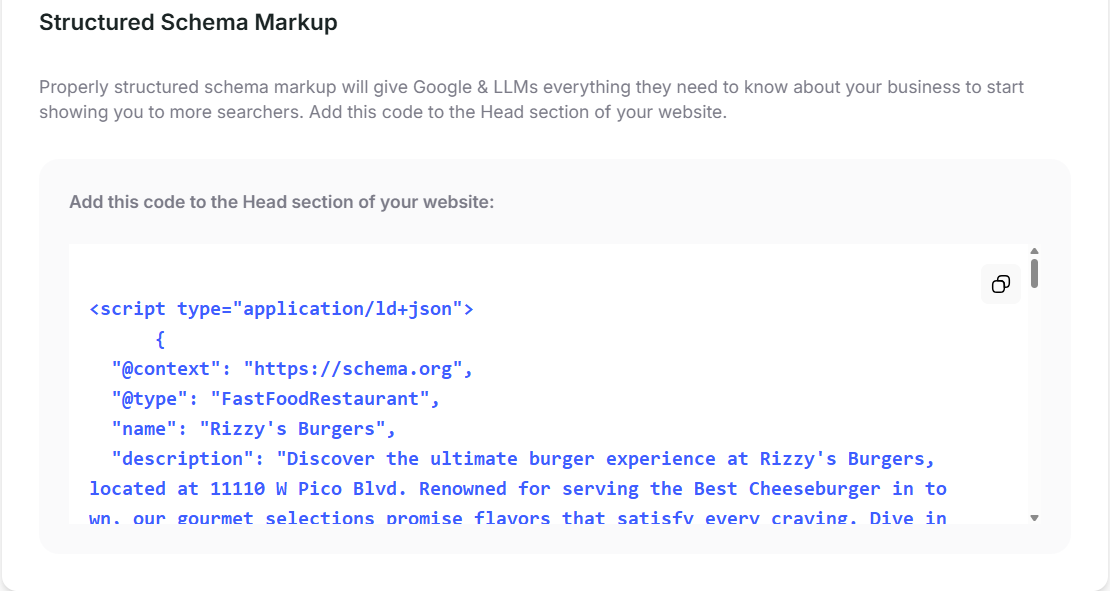Click the "@type" key in the code
Screen dimensions: 1110x591
pos(149,399)
